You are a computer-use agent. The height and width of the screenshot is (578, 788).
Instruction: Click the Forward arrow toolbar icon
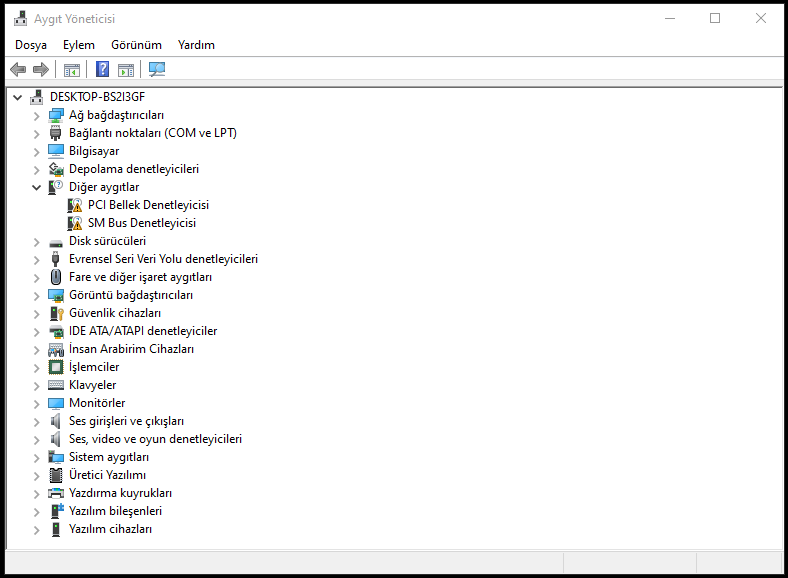[x=41, y=69]
